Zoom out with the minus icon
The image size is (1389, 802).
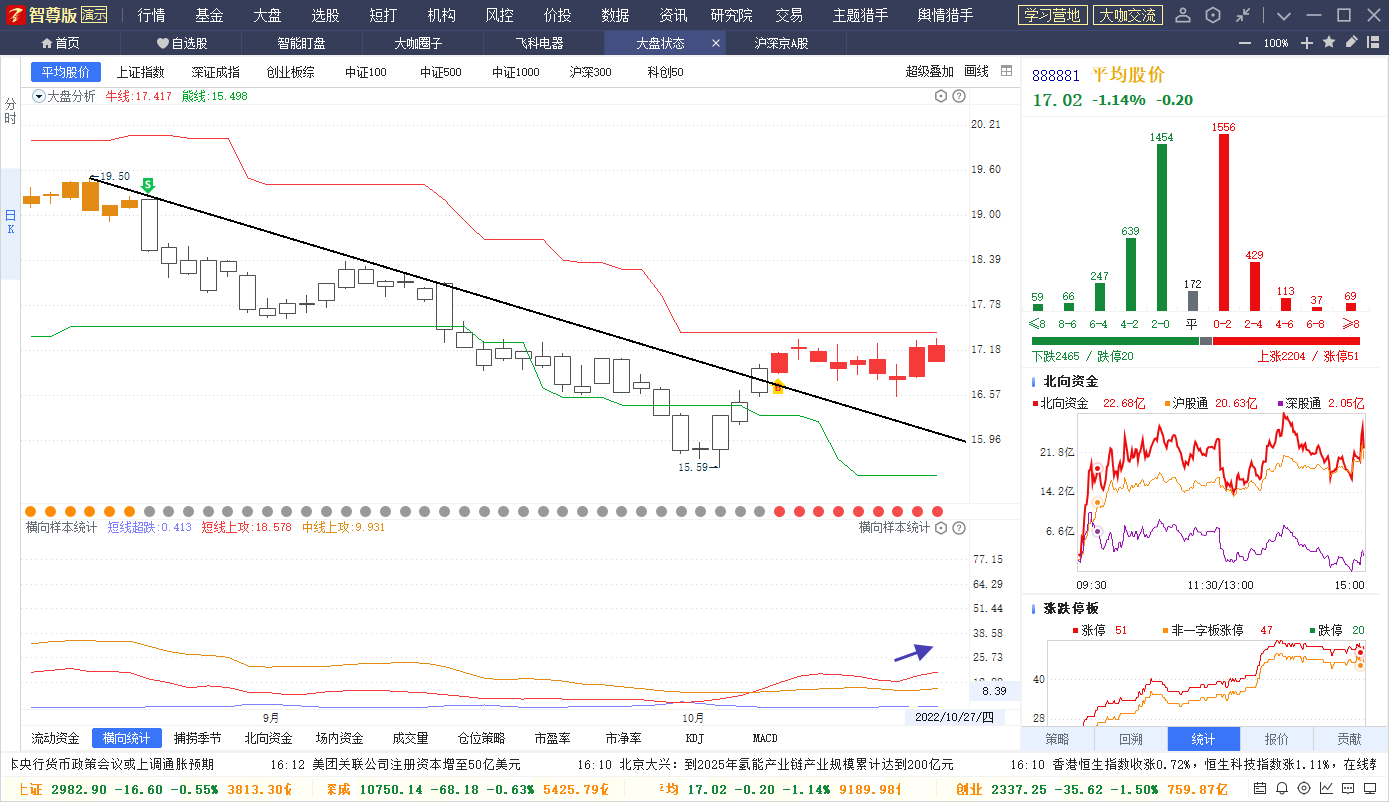pyautogui.click(x=1245, y=43)
